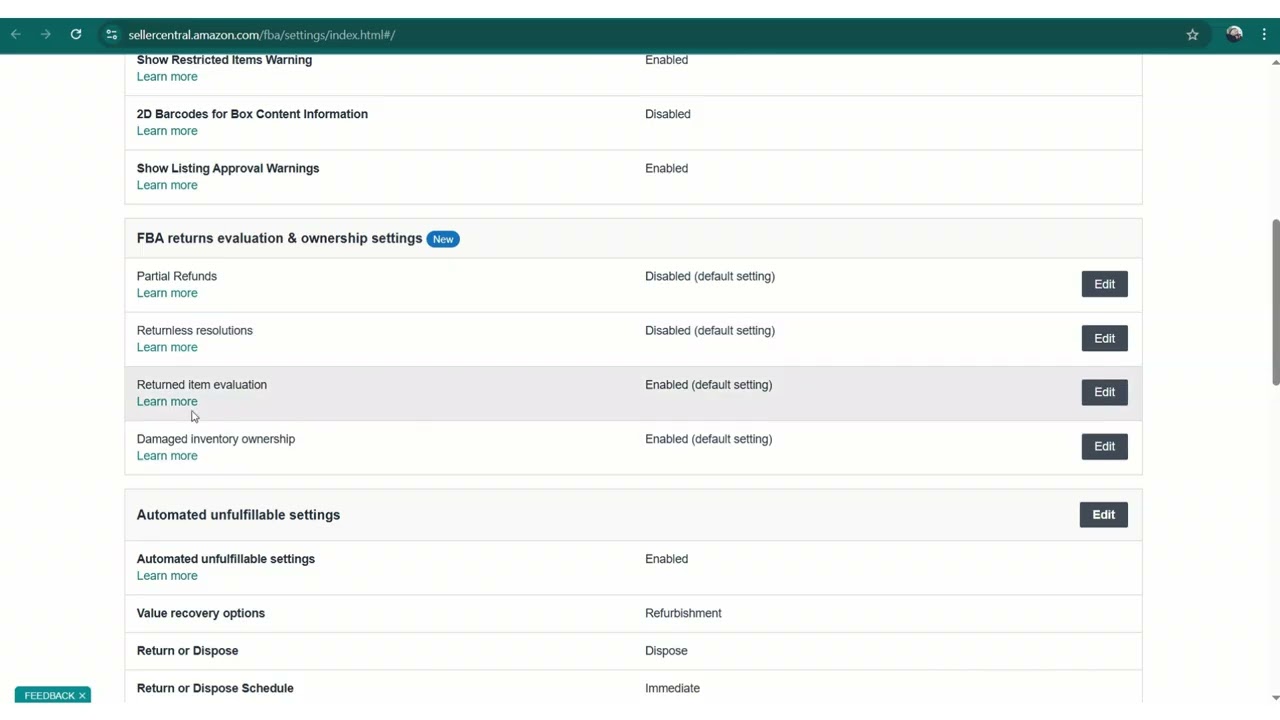
Task: Bookmark this page with the star icon
Action: [1193, 35]
